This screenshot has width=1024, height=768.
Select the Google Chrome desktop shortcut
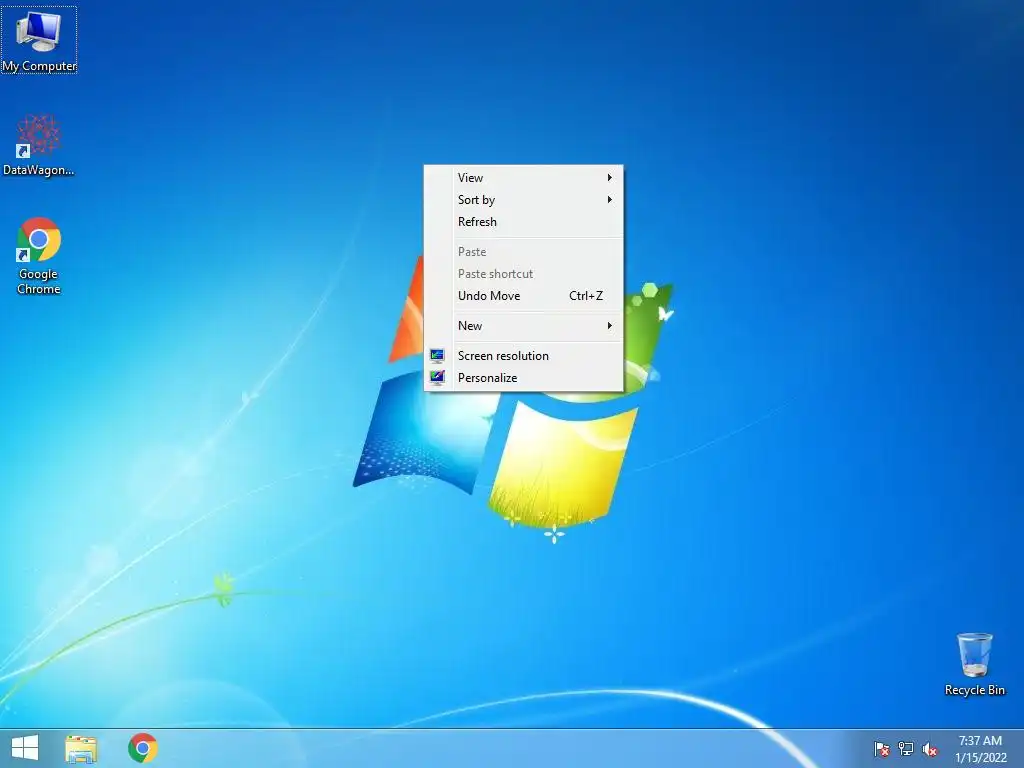(39, 256)
